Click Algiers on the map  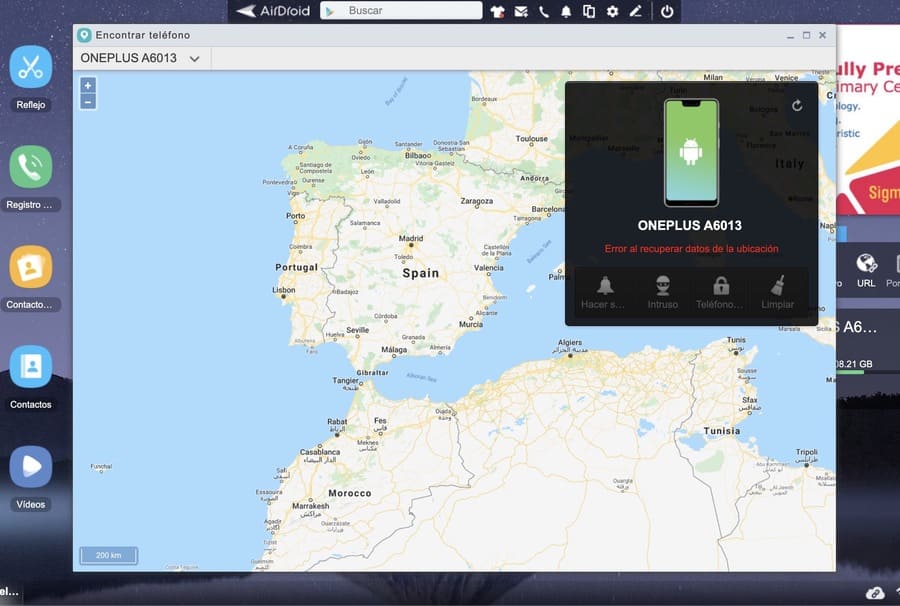569,343
